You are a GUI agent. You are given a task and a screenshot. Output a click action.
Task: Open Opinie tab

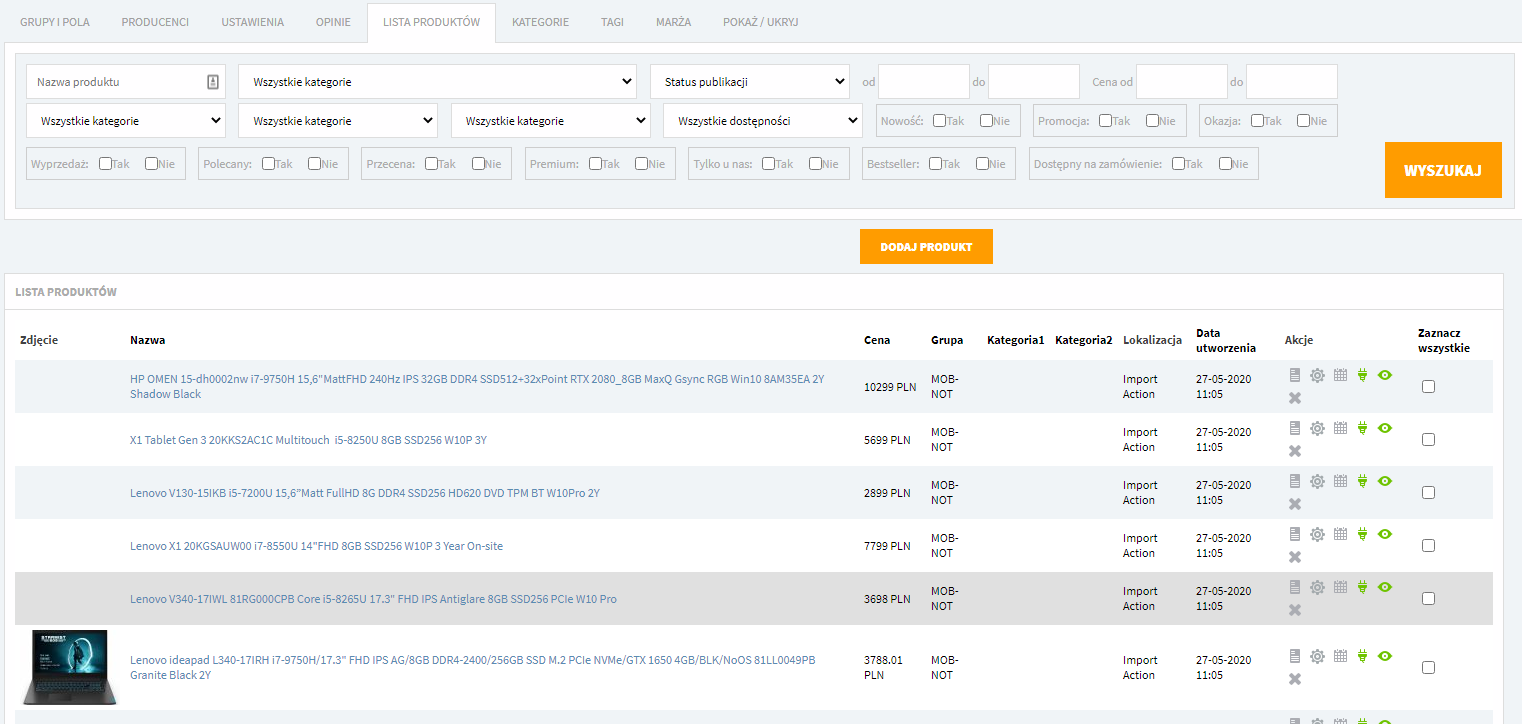click(x=333, y=22)
